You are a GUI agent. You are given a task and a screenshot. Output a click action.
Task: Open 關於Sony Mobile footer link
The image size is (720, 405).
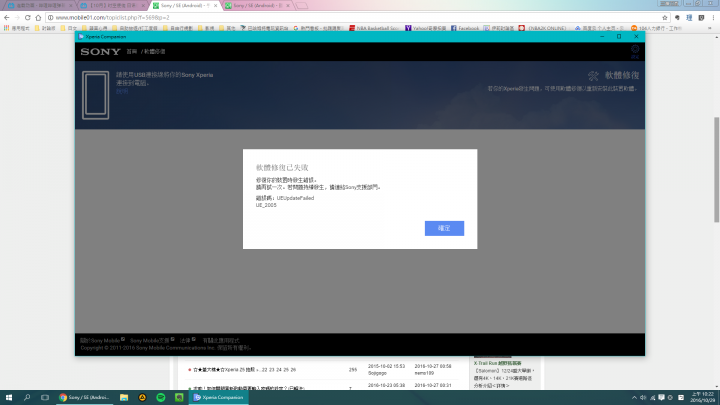100,341
